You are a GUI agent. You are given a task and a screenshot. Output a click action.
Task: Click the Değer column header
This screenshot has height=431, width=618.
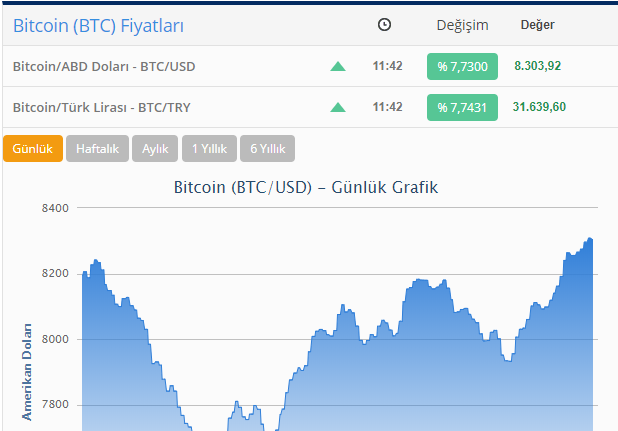click(x=538, y=25)
